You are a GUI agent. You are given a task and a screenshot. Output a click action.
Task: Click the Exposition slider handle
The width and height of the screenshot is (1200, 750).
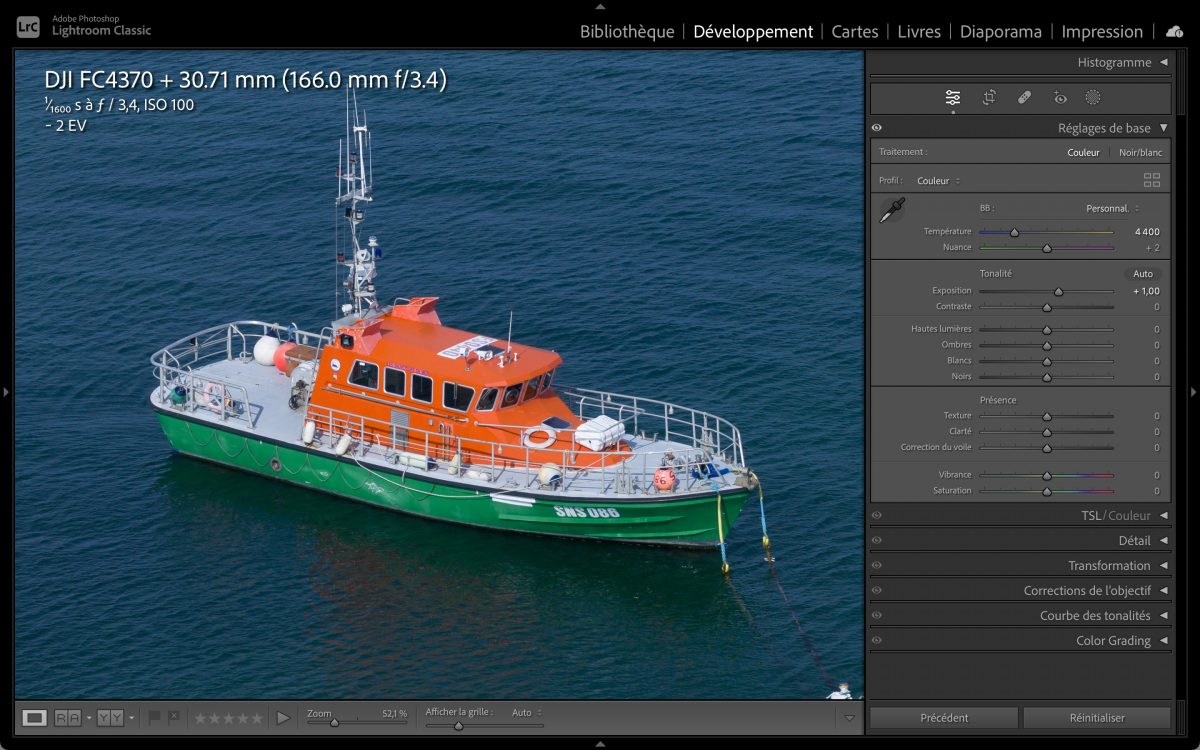click(x=1058, y=292)
